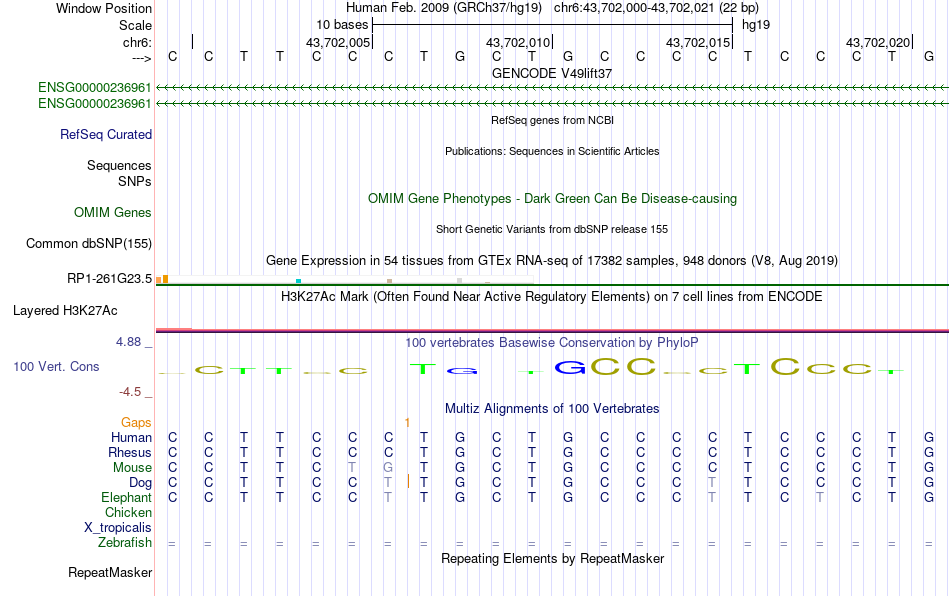Click the Scale label
This screenshot has width=950, height=596.
tap(135, 25)
